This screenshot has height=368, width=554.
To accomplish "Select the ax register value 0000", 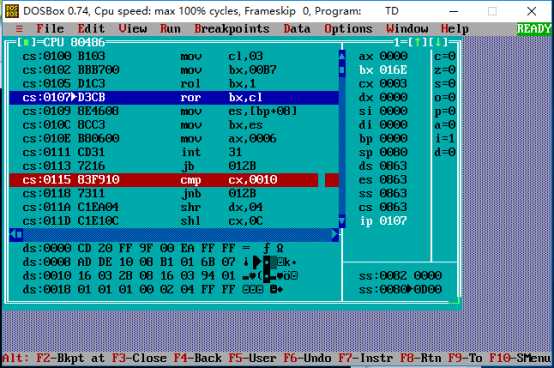I will 393,56.
